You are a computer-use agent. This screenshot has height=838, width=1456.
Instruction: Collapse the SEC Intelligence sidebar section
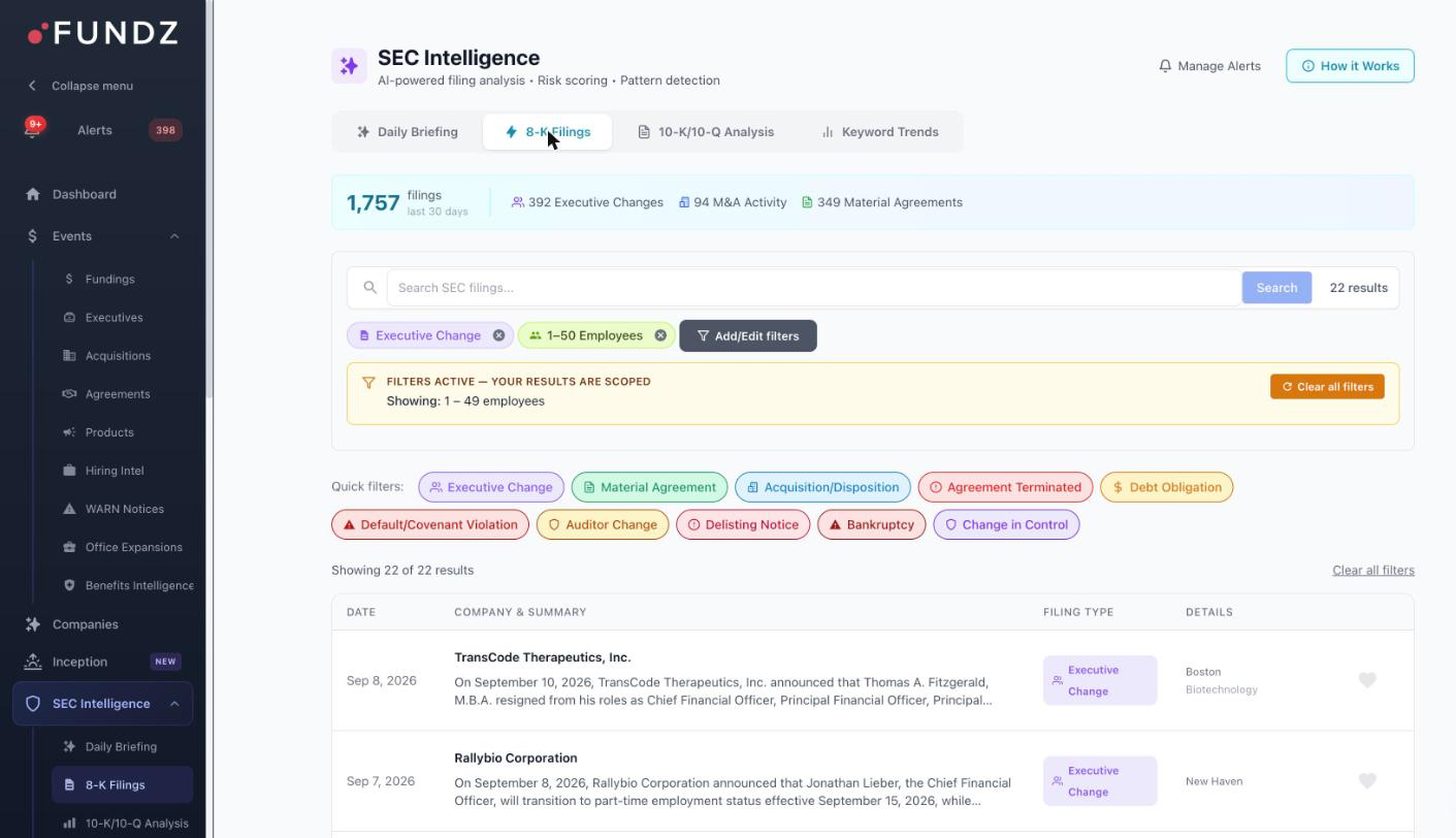pos(174,704)
